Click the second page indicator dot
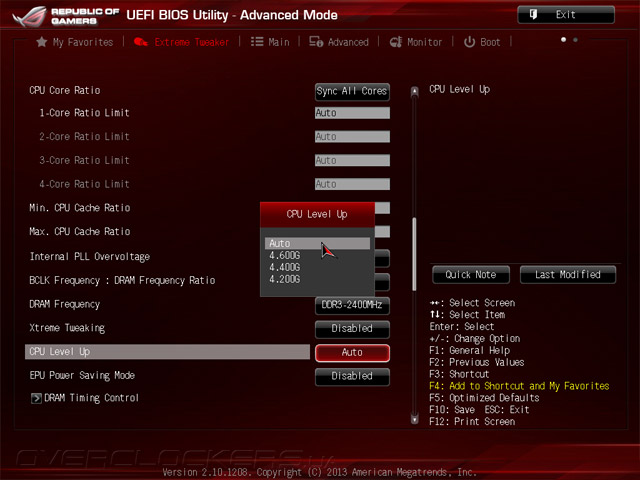The width and height of the screenshot is (640, 480). click(x=575, y=40)
